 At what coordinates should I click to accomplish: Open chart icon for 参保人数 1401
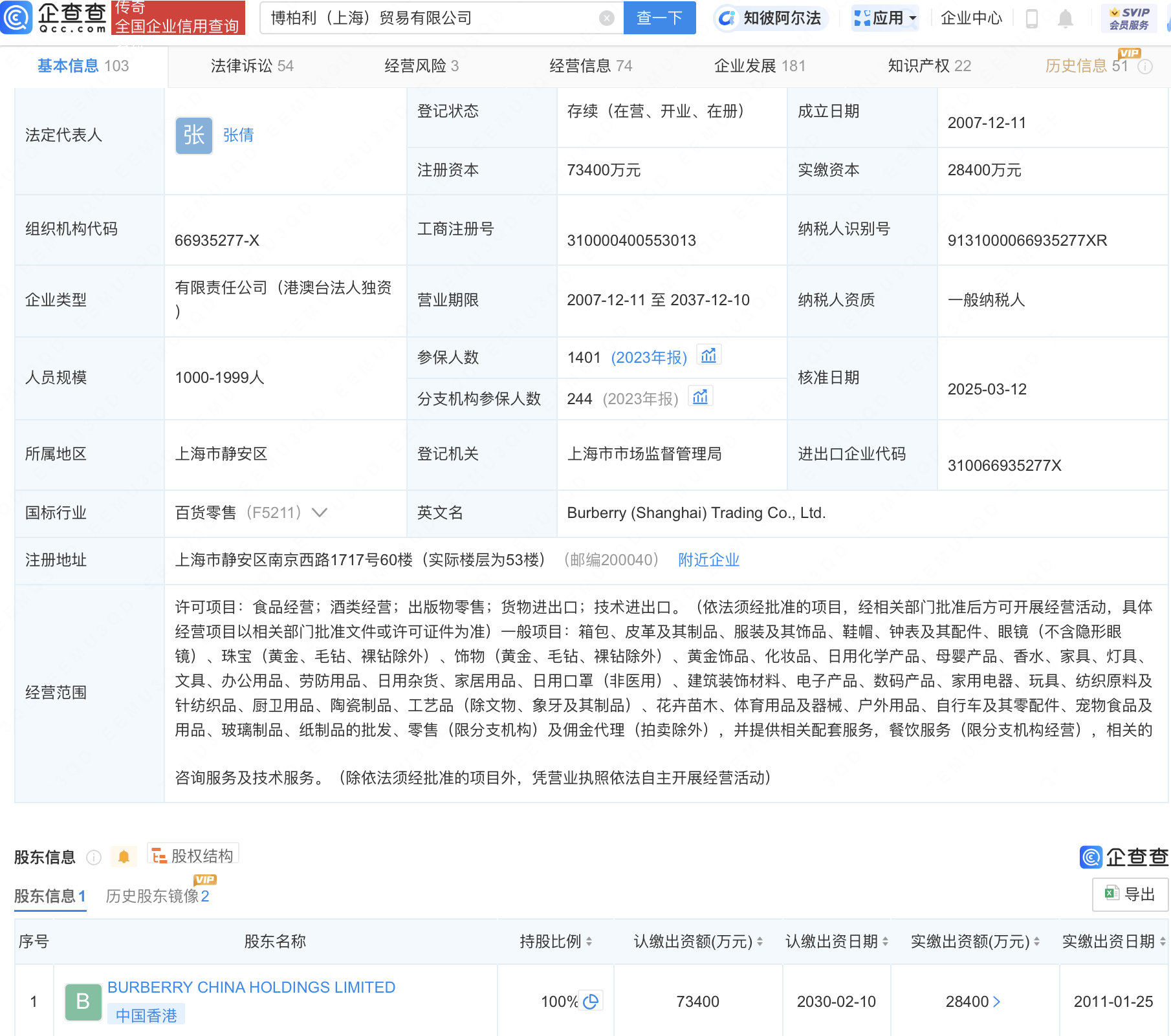pos(709,356)
